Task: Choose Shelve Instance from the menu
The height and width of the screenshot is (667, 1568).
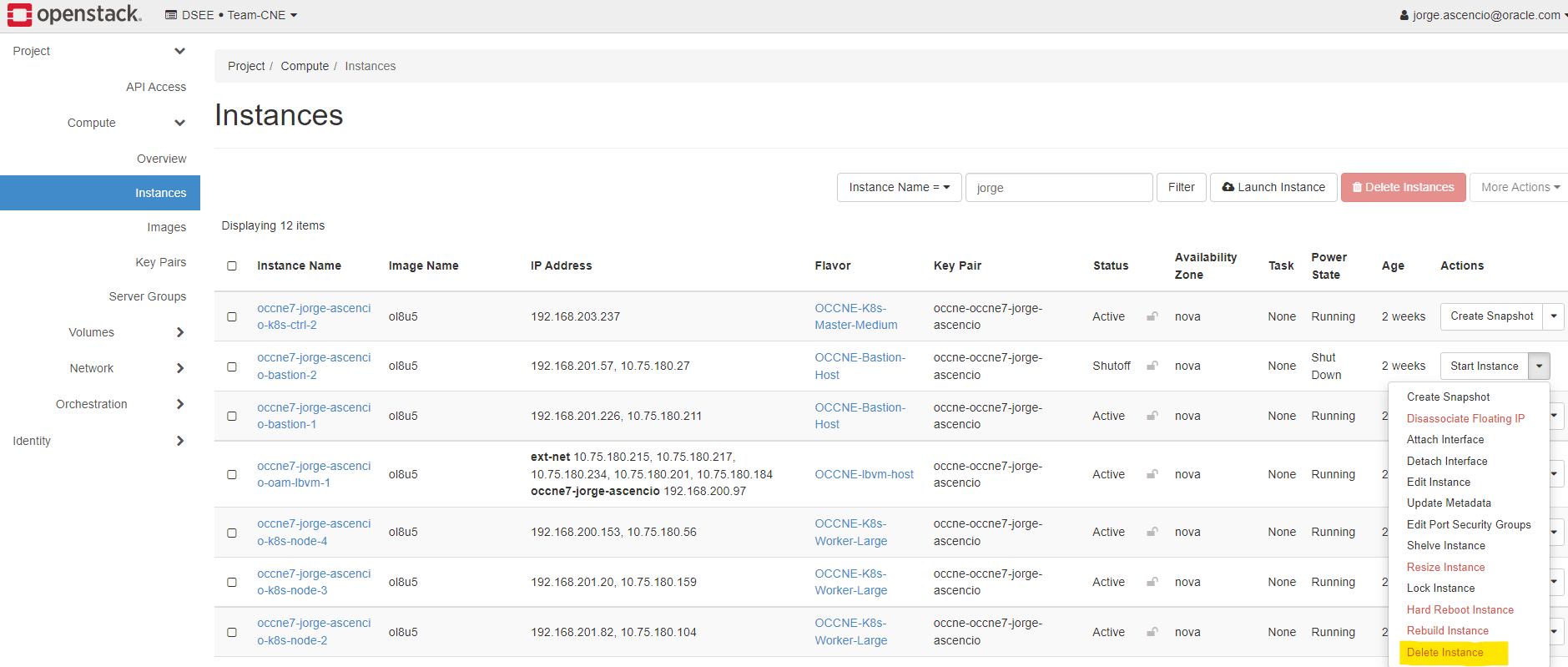Action: (x=1446, y=545)
